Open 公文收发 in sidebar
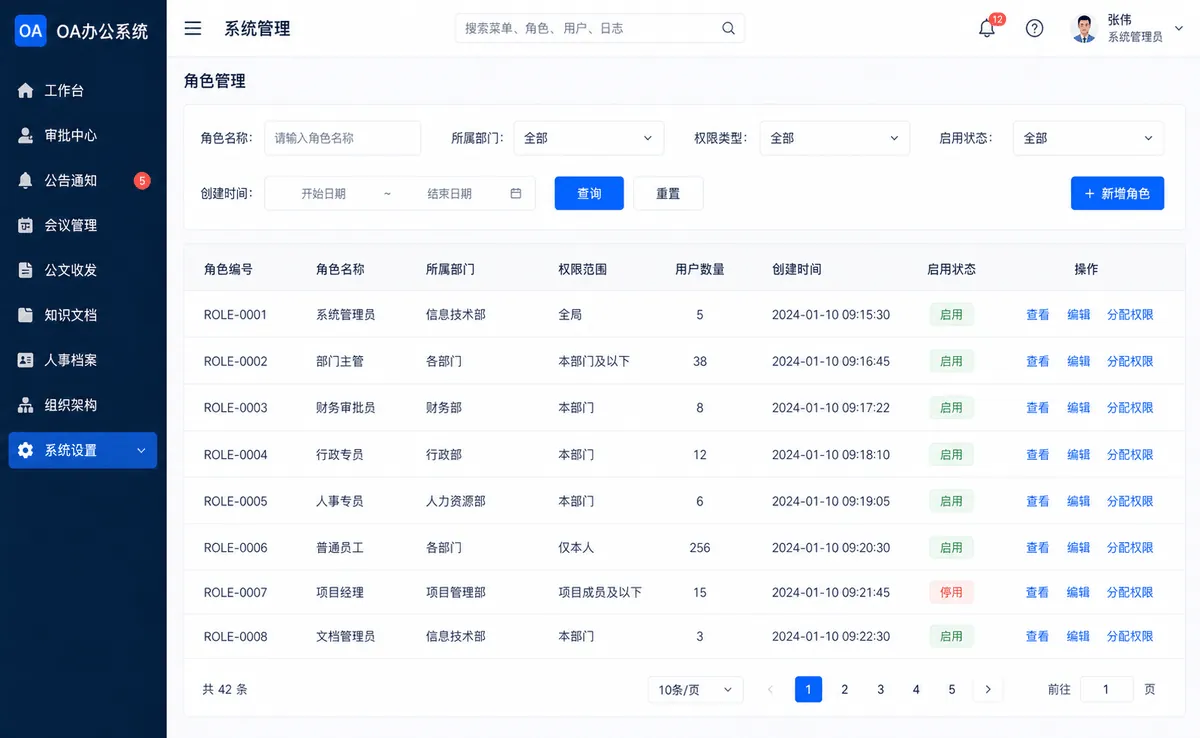The image size is (1200, 738). (x=83, y=270)
